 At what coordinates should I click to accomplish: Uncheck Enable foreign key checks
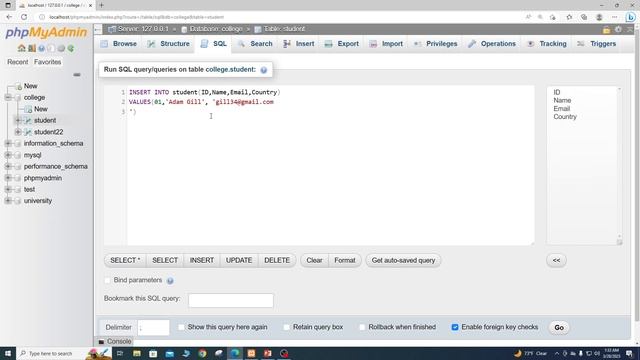click(455, 327)
